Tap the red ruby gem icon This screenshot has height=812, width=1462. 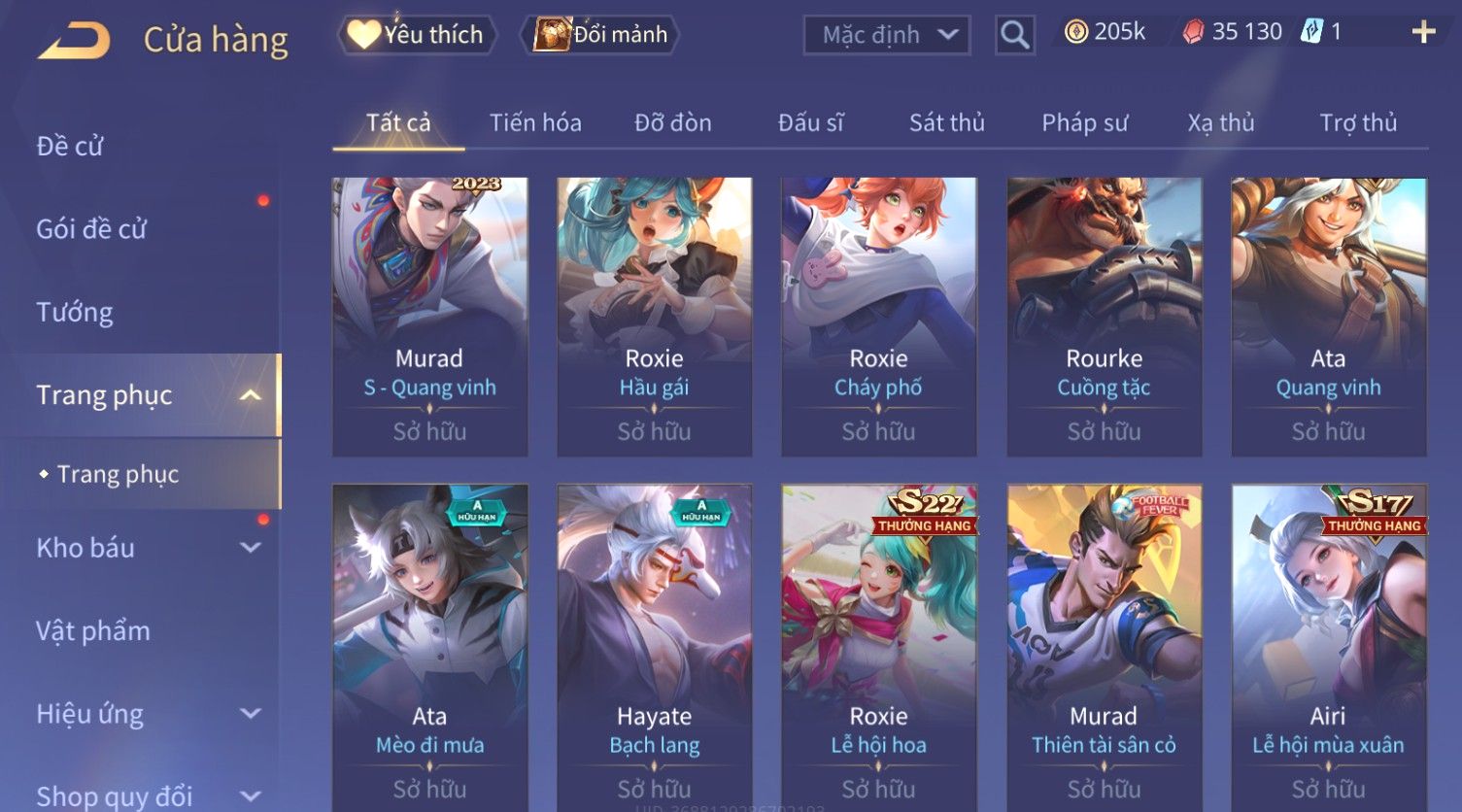pyautogui.click(x=1193, y=32)
